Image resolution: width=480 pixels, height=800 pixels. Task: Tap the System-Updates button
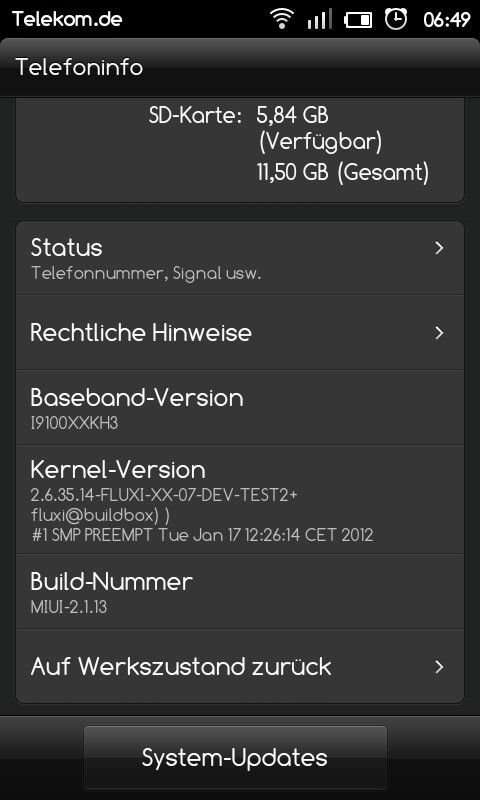point(235,758)
